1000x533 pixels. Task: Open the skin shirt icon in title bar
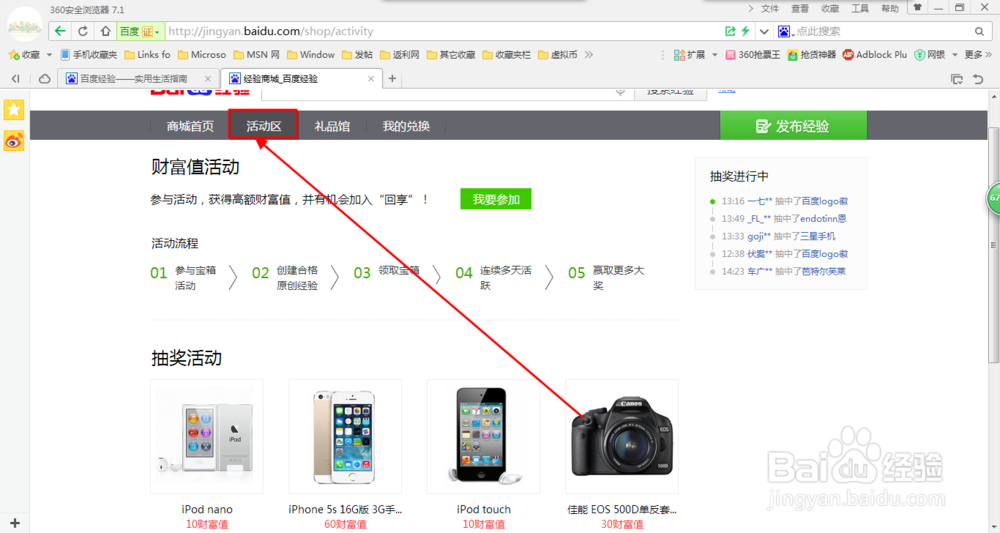pyautogui.click(x=917, y=8)
